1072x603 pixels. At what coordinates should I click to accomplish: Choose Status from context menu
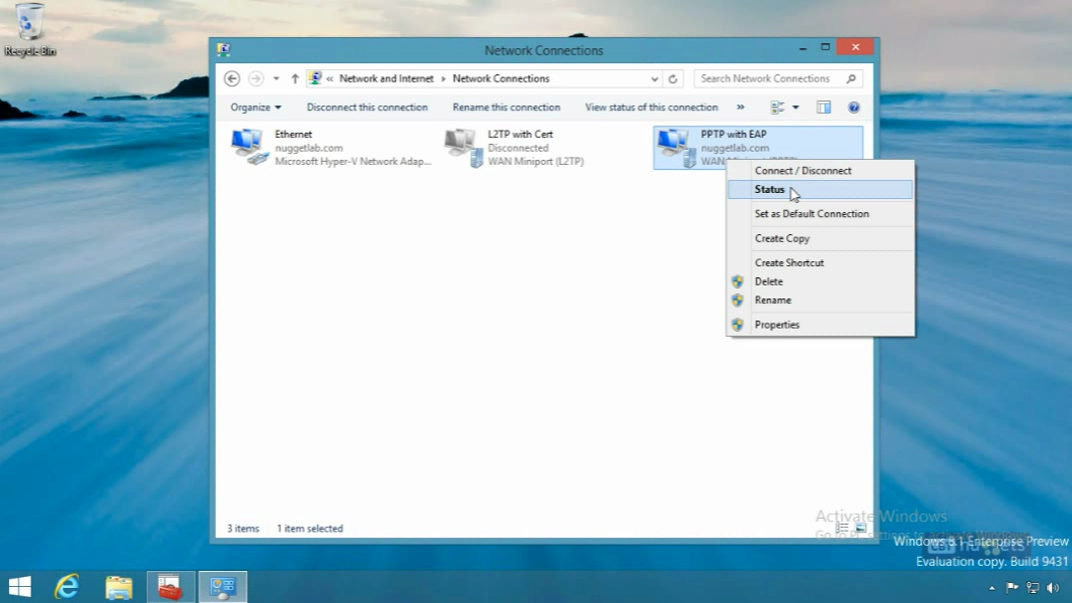click(x=820, y=189)
